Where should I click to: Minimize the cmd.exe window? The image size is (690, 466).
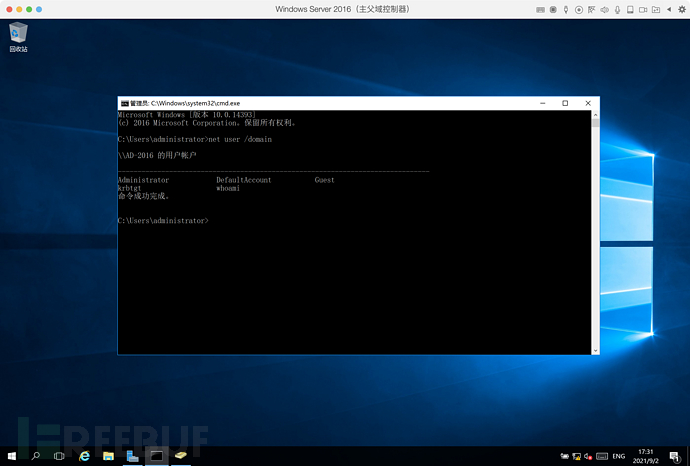click(x=543, y=103)
